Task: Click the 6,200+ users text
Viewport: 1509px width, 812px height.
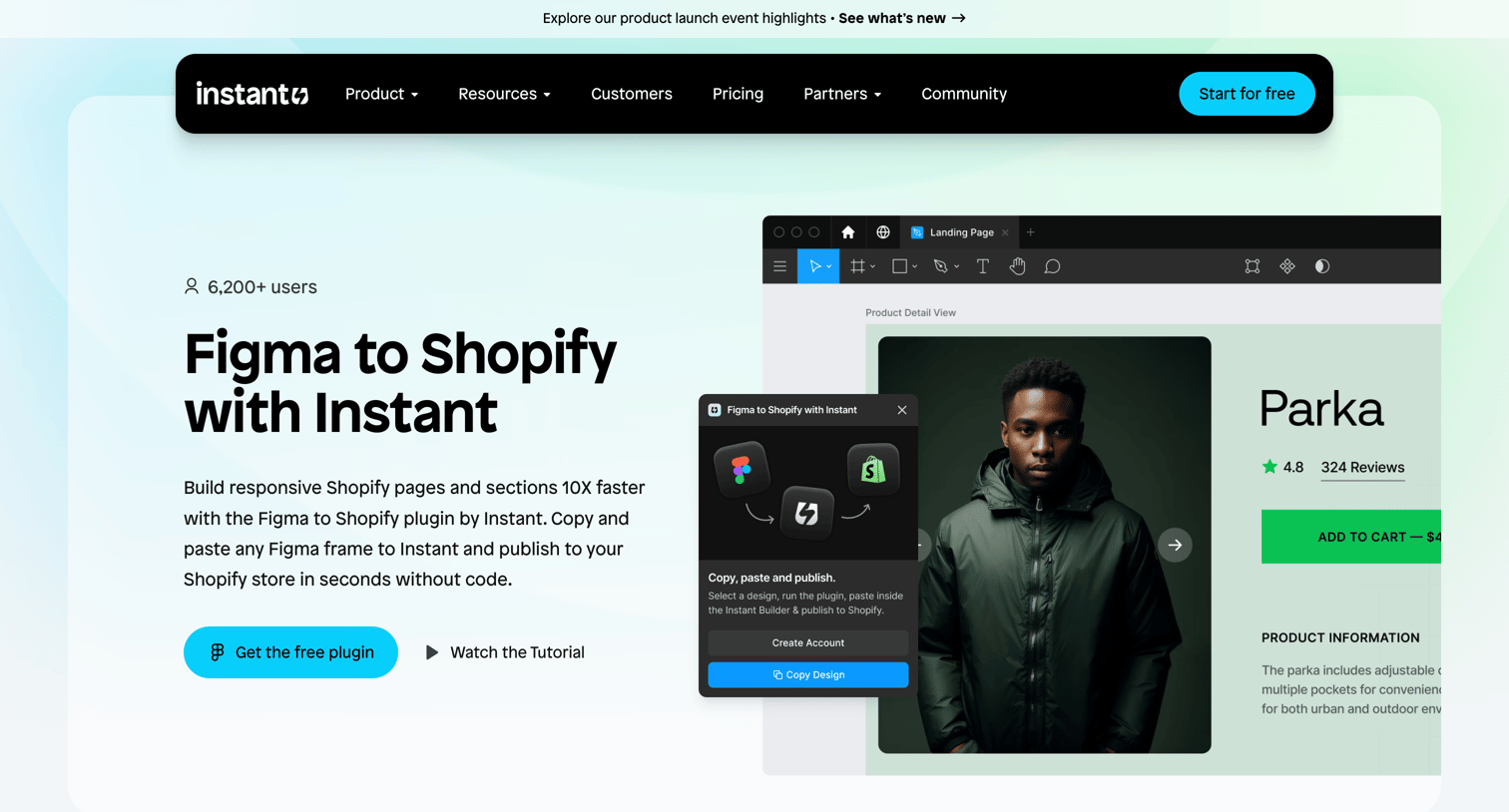Action: click(x=262, y=287)
